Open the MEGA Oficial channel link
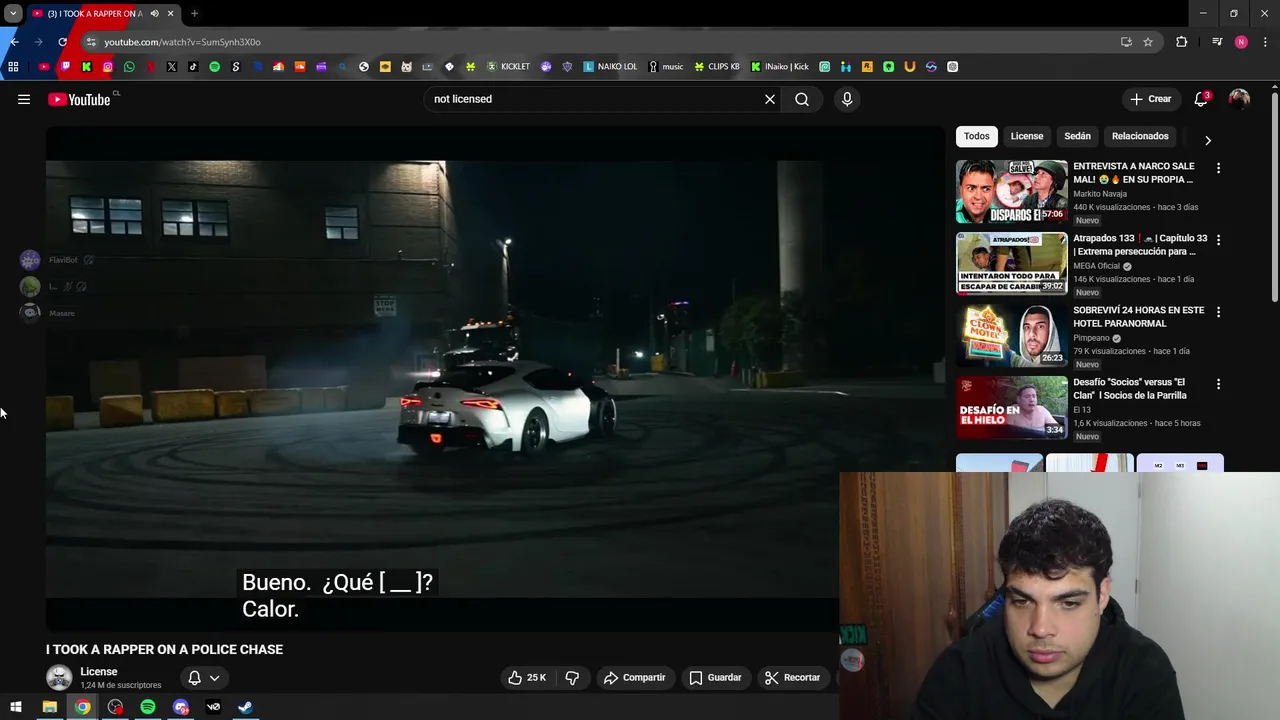This screenshot has height=720, width=1280. (1097, 266)
